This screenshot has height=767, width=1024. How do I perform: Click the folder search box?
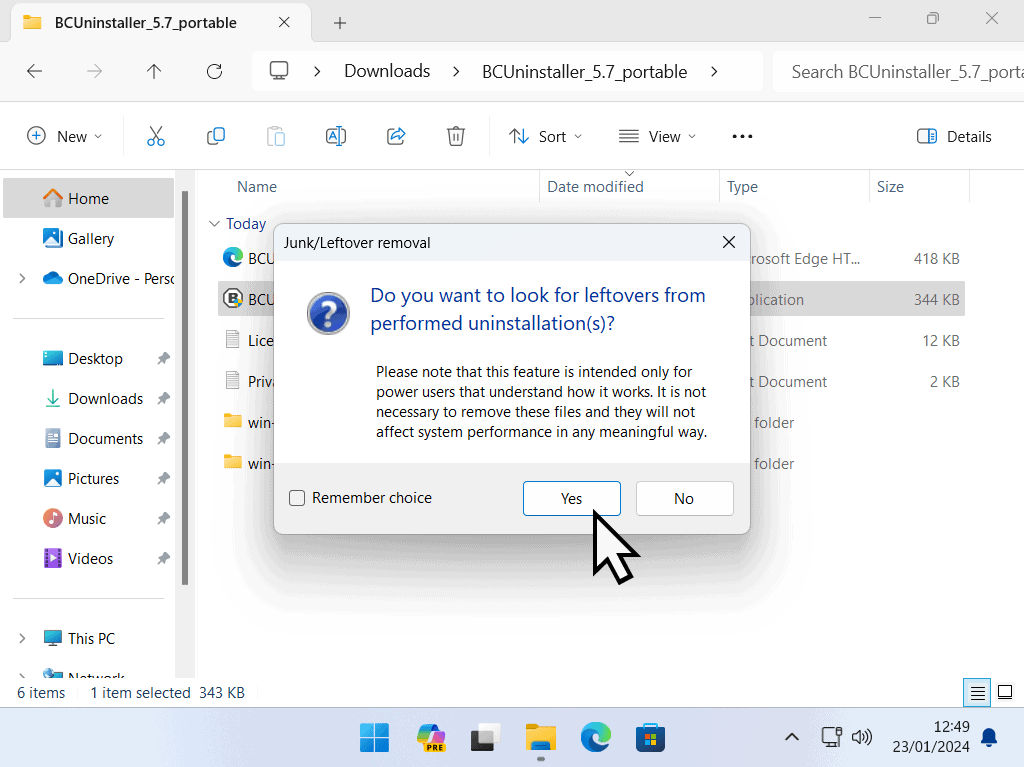(x=900, y=71)
